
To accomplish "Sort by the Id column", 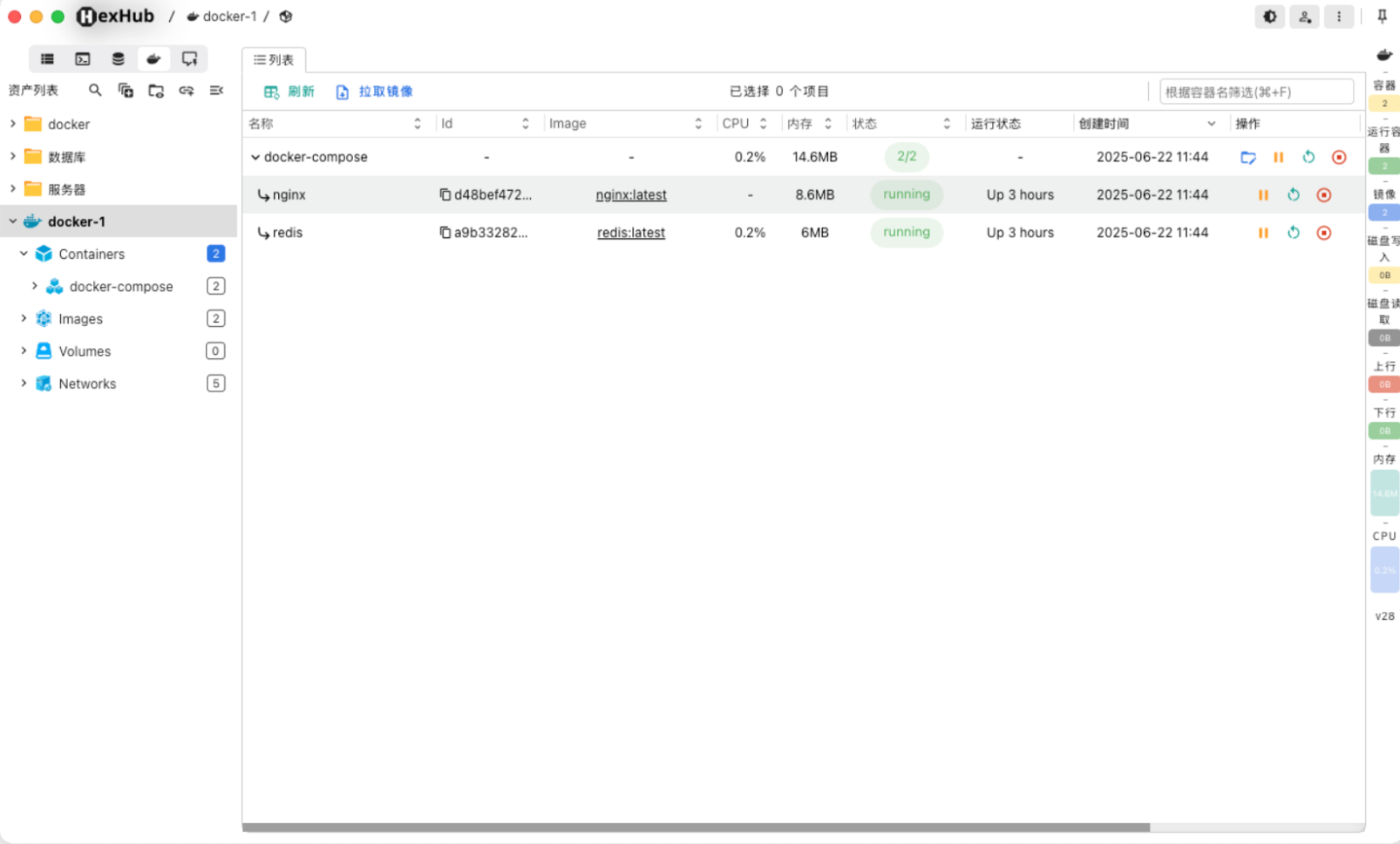I will click(x=526, y=124).
